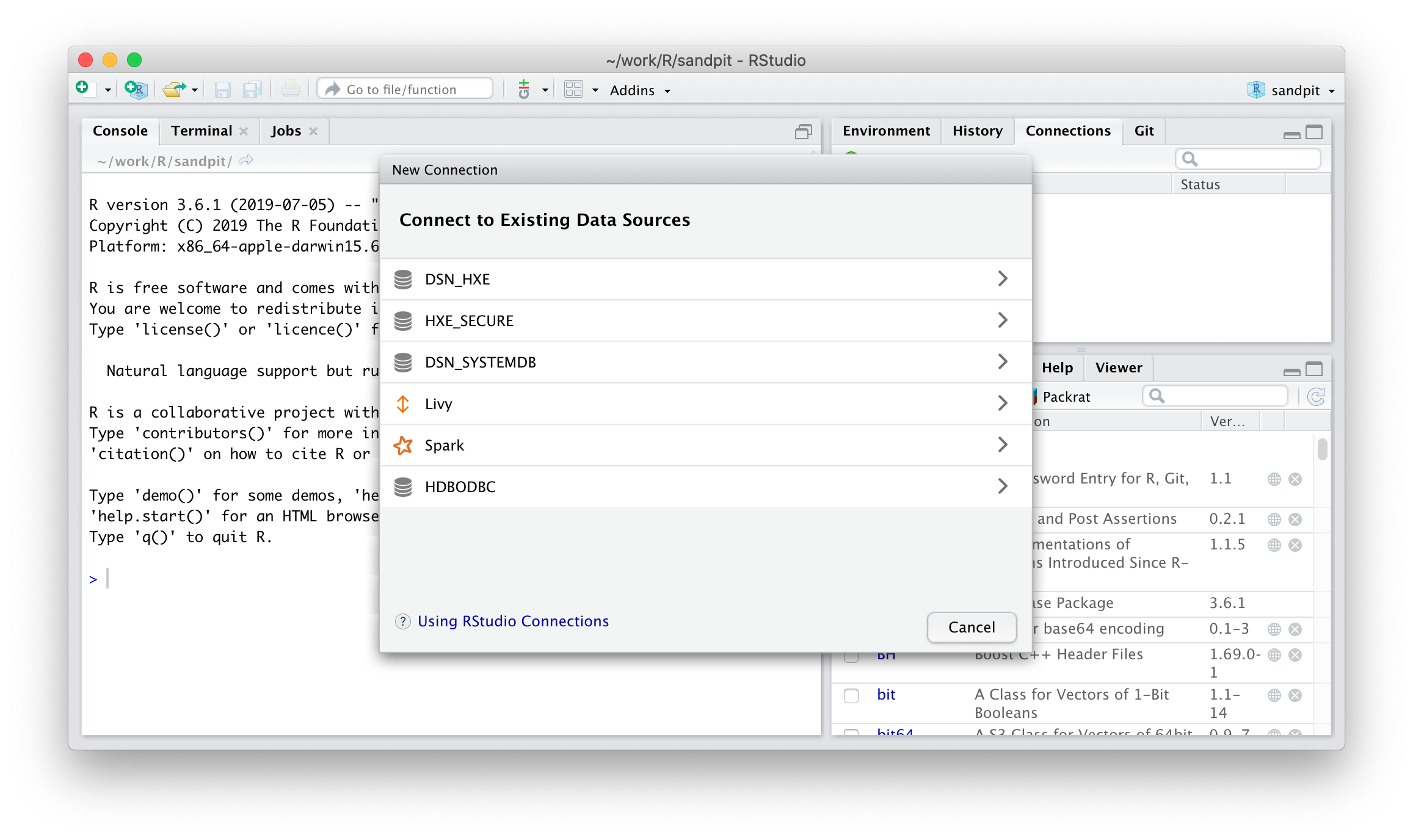Open the New File dropdown arrow

point(107,90)
